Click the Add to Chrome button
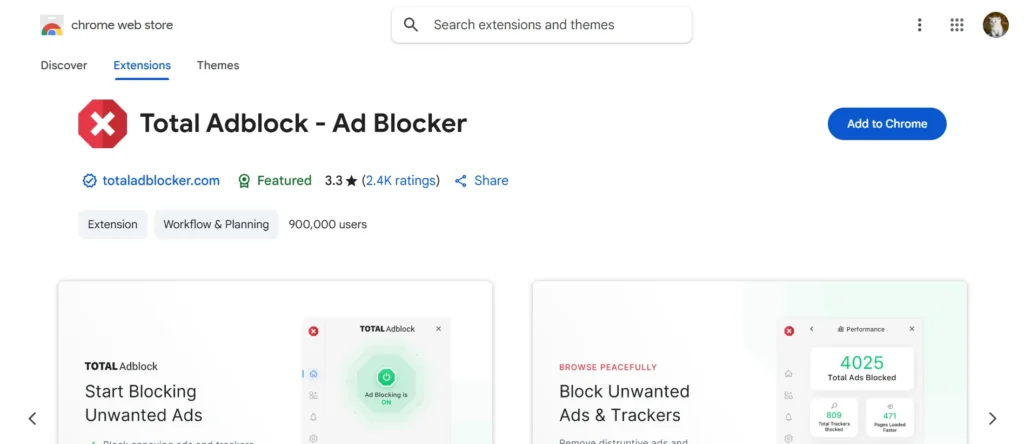Screen dimensions: 1024x444 (x=886, y=124)
